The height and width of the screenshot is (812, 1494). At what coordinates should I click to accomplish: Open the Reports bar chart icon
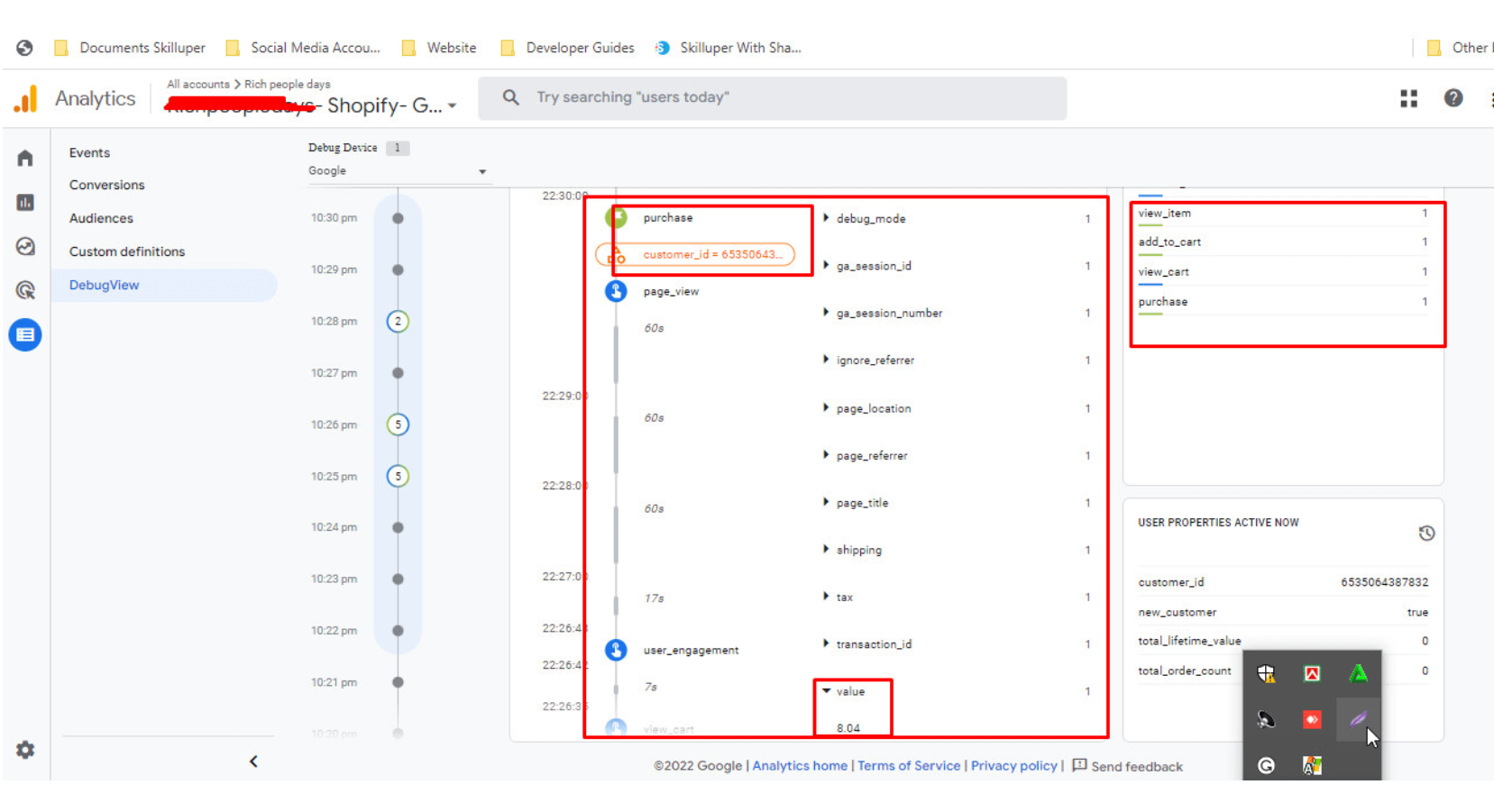25,203
